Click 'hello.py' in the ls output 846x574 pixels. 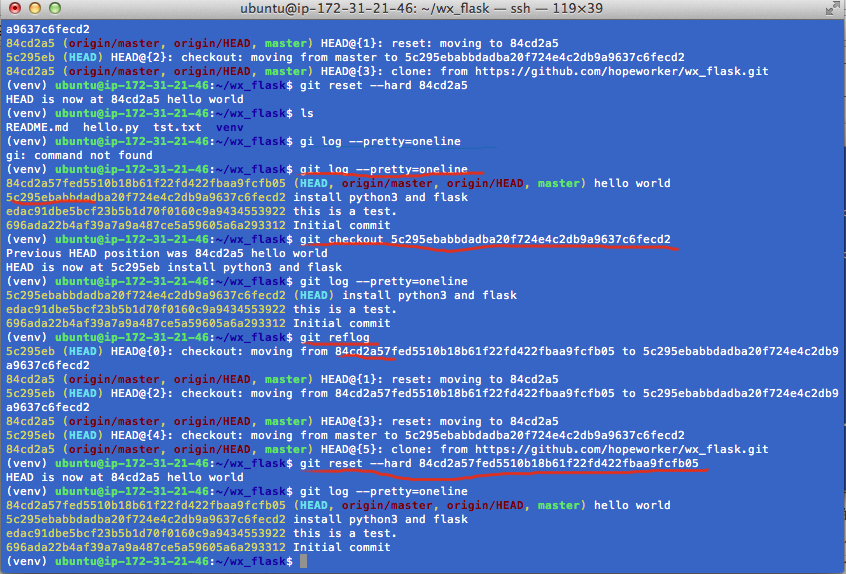pos(111,127)
